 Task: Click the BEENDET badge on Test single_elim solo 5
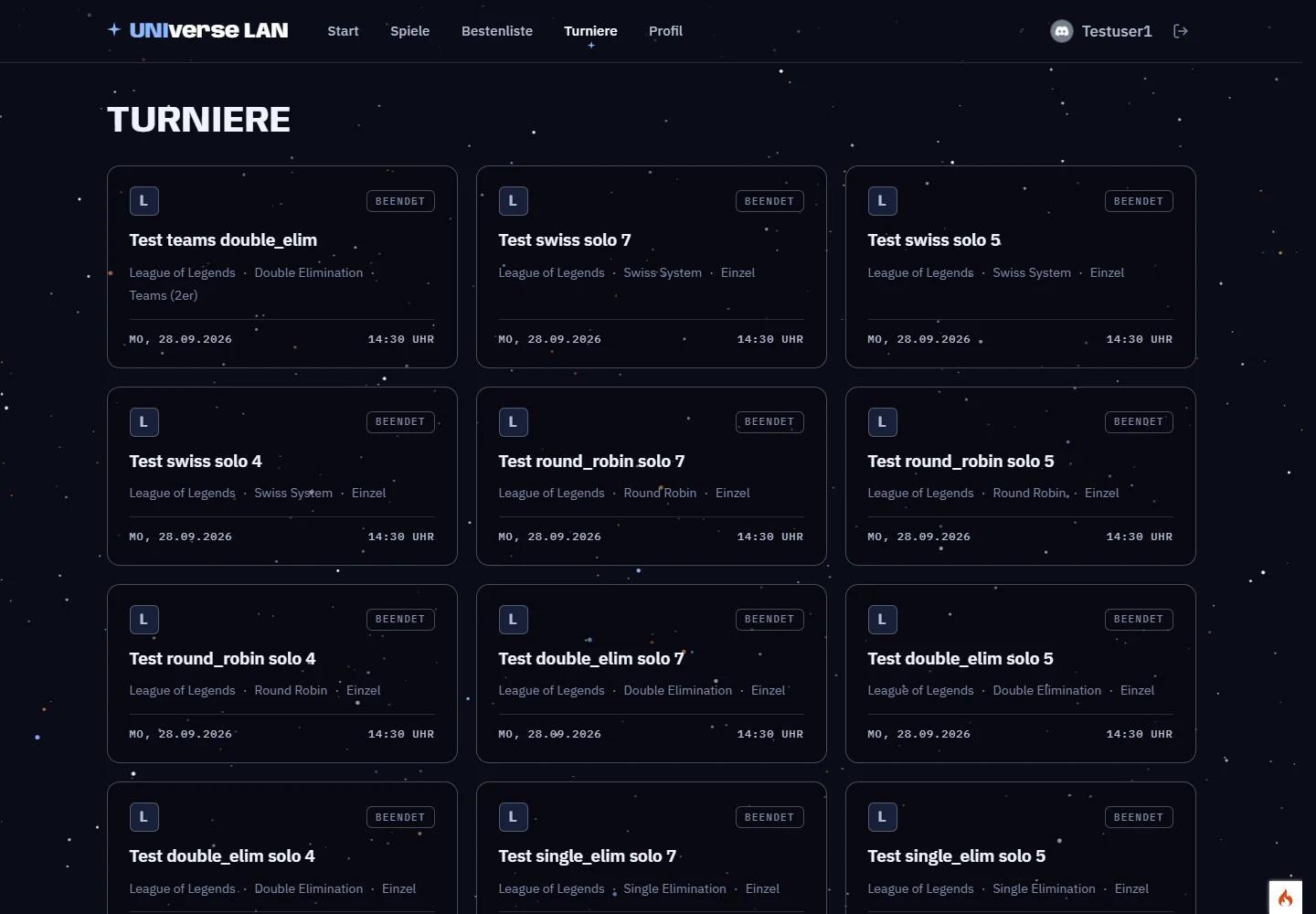(x=1139, y=817)
